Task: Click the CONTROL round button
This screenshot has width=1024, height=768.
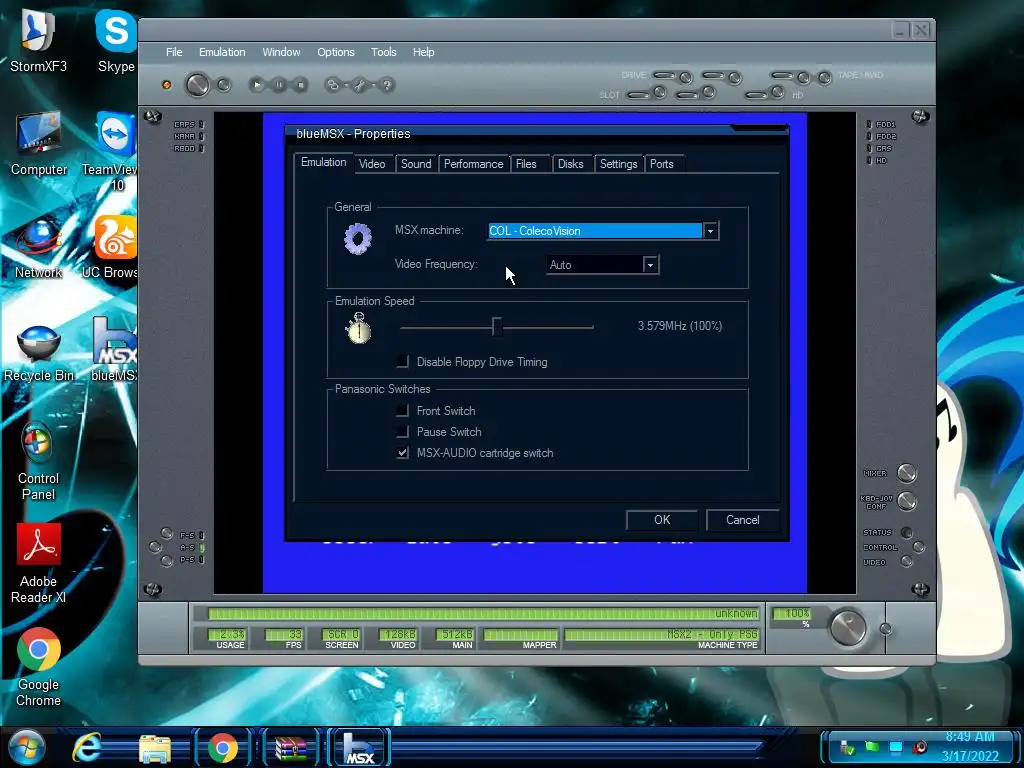Action: 918,547
